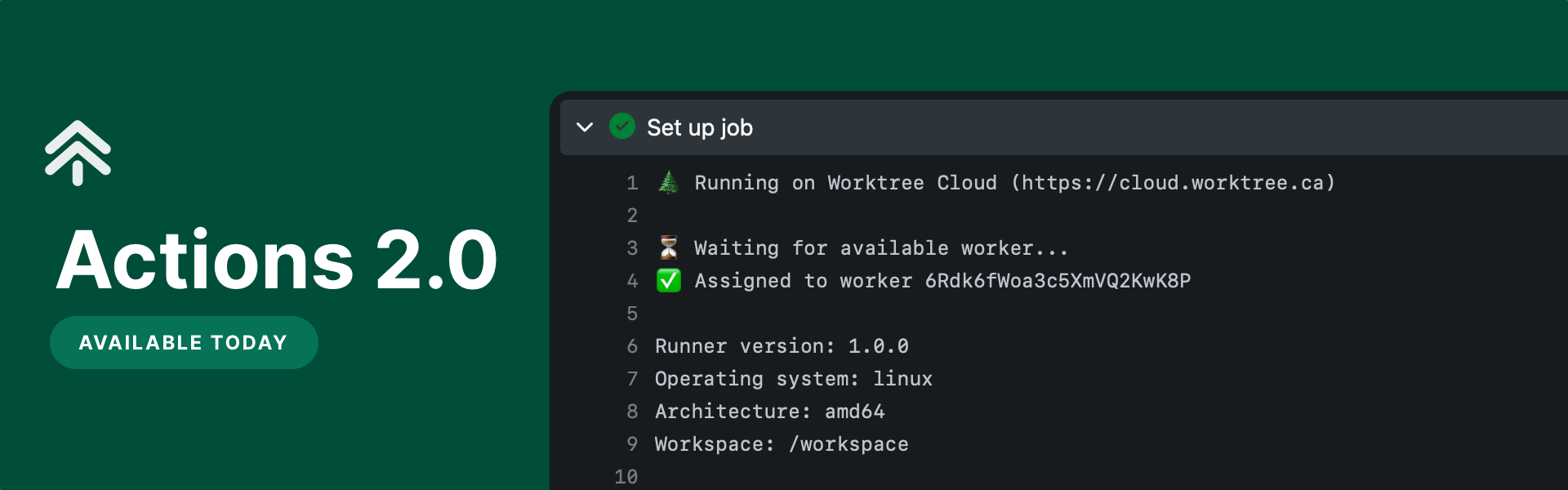Select worker ID 6Rdk6fWoa3c5XmVQ2KwK8P

(1058, 281)
